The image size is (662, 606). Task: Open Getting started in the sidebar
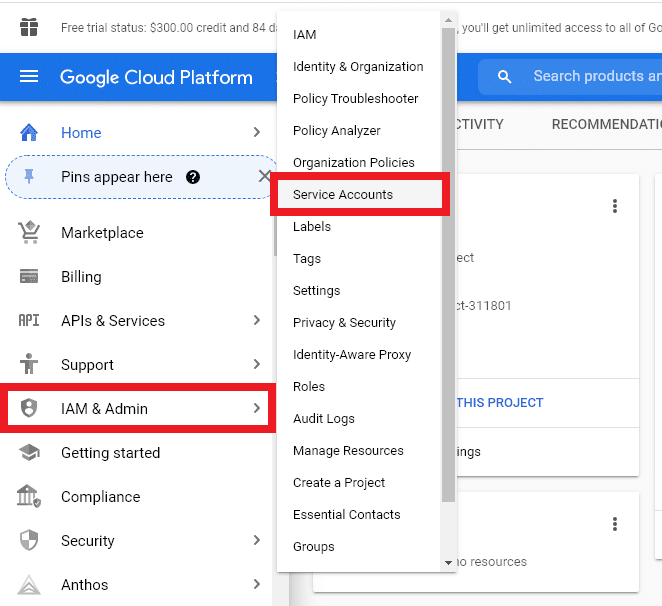tap(111, 453)
